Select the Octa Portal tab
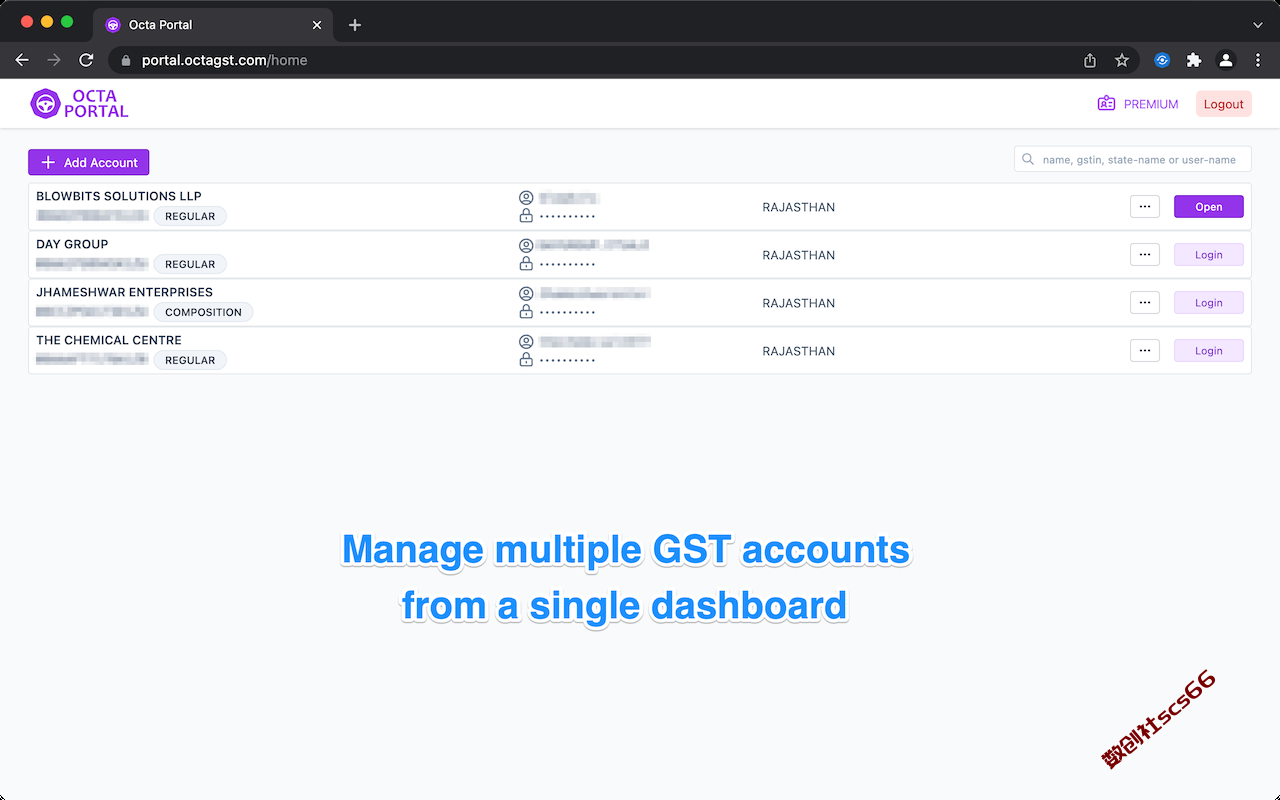 click(x=213, y=25)
